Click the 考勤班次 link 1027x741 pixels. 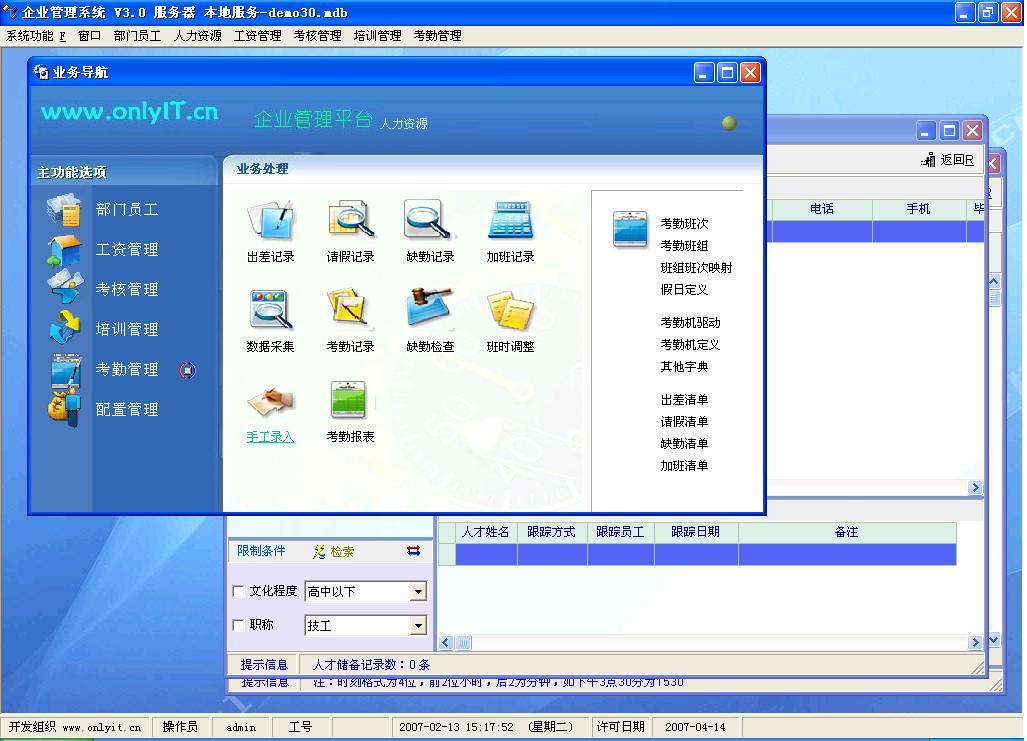click(684, 224)
